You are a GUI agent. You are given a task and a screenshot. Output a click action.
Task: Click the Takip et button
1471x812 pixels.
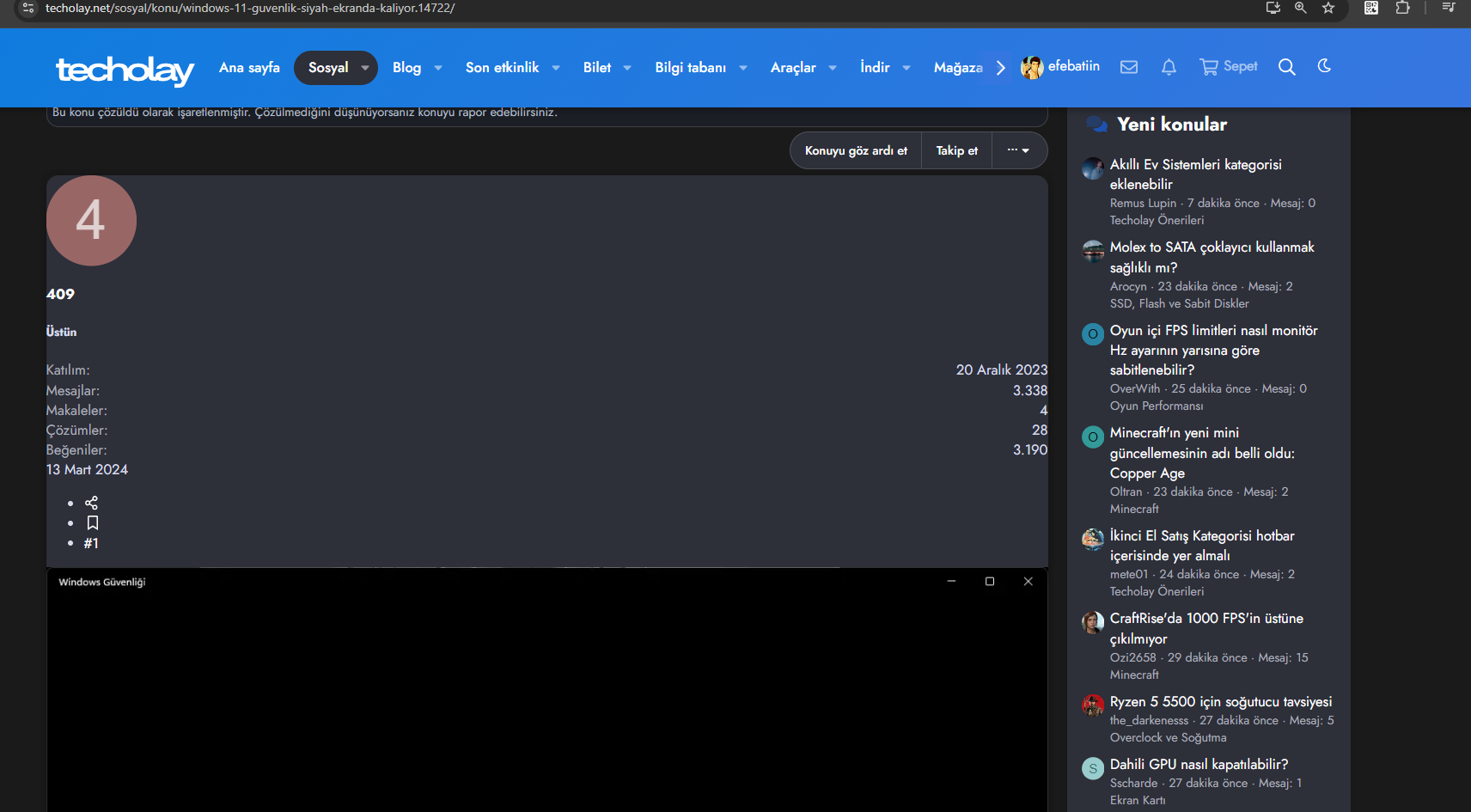tap(957, 150)
